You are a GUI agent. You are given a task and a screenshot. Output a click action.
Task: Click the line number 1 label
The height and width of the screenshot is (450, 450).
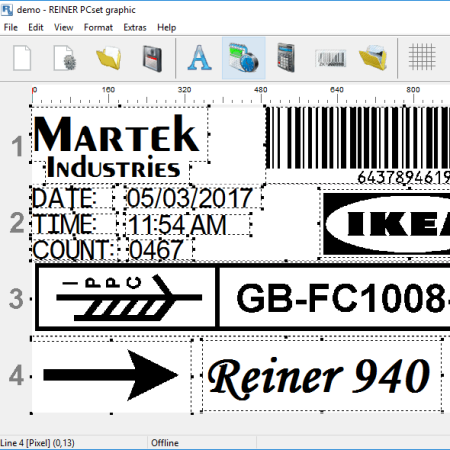coord(17,146)
